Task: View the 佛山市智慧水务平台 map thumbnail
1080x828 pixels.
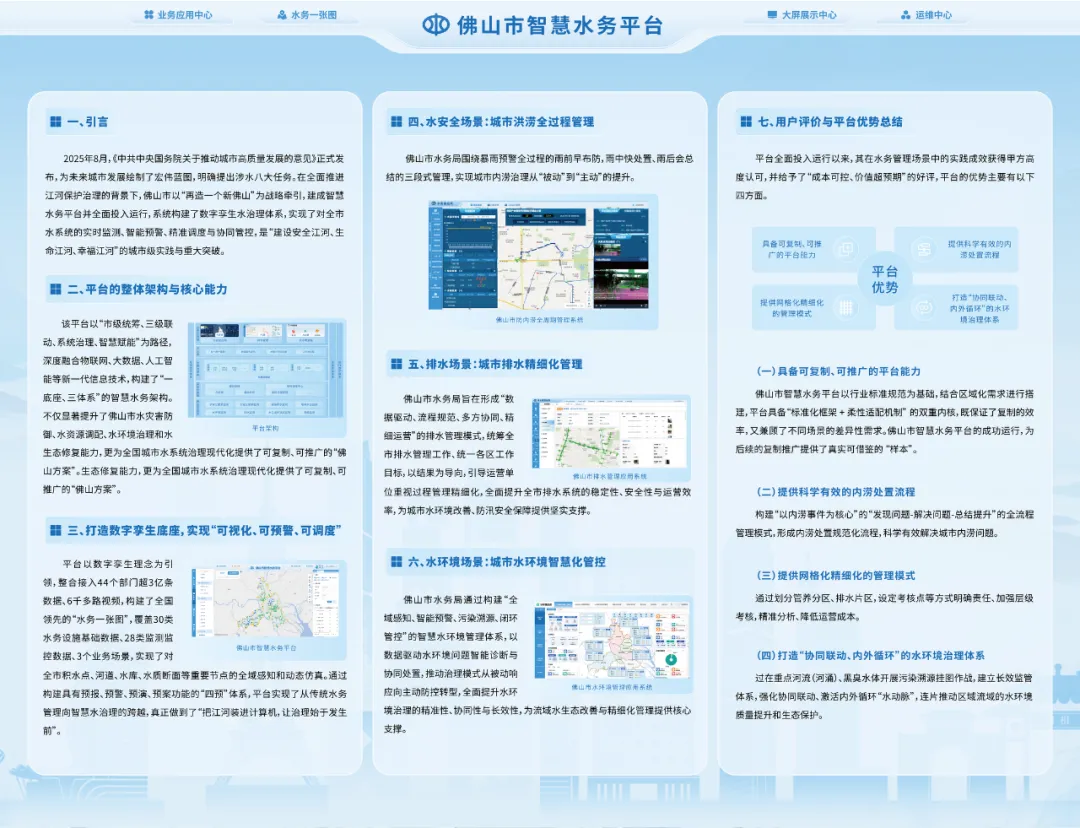Action: 267,595
